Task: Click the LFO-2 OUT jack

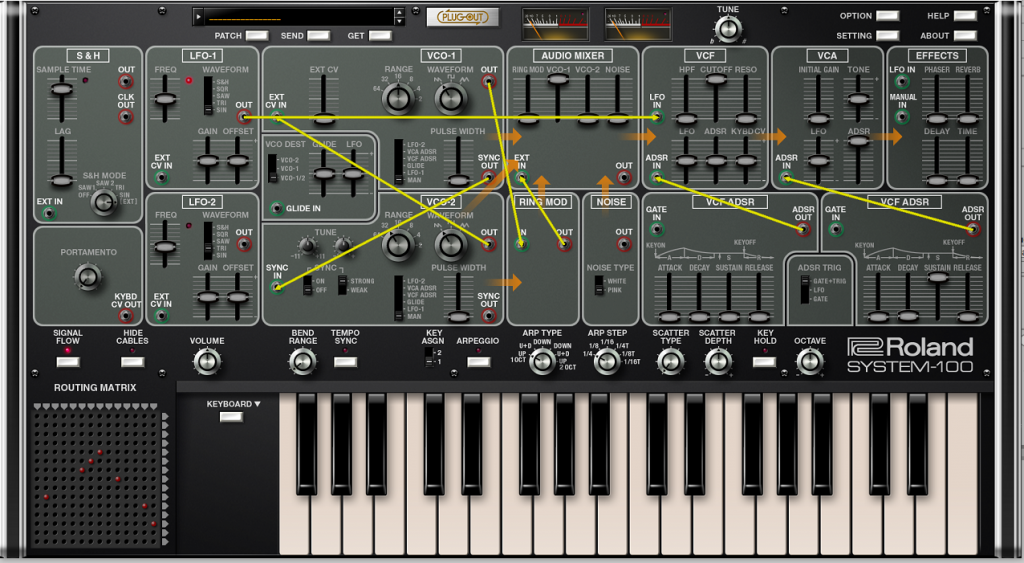Action: point(244,244)
